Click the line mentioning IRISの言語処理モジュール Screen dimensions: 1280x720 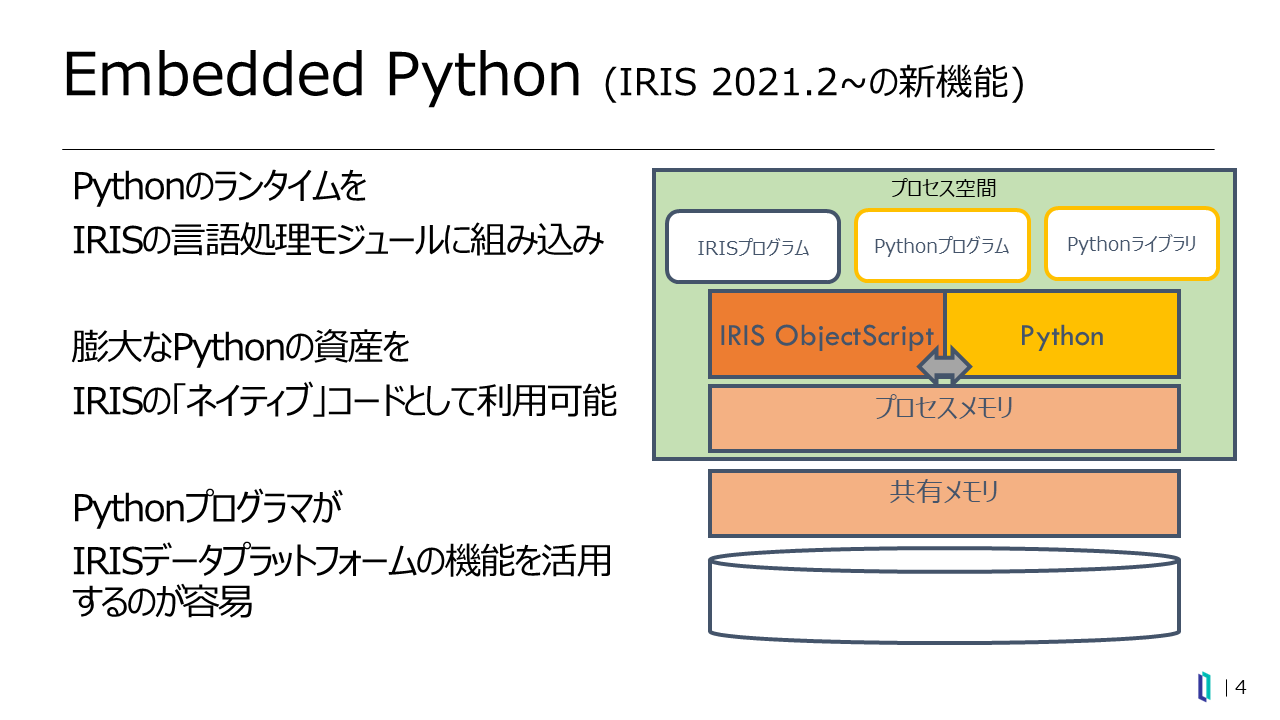click(x=338, y=240)
